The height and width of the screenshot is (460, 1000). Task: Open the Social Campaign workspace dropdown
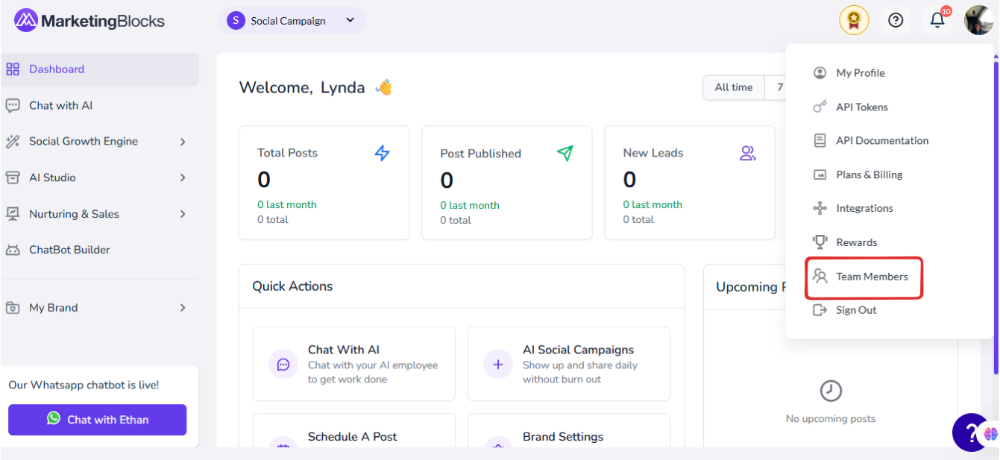tap(292, 20)
